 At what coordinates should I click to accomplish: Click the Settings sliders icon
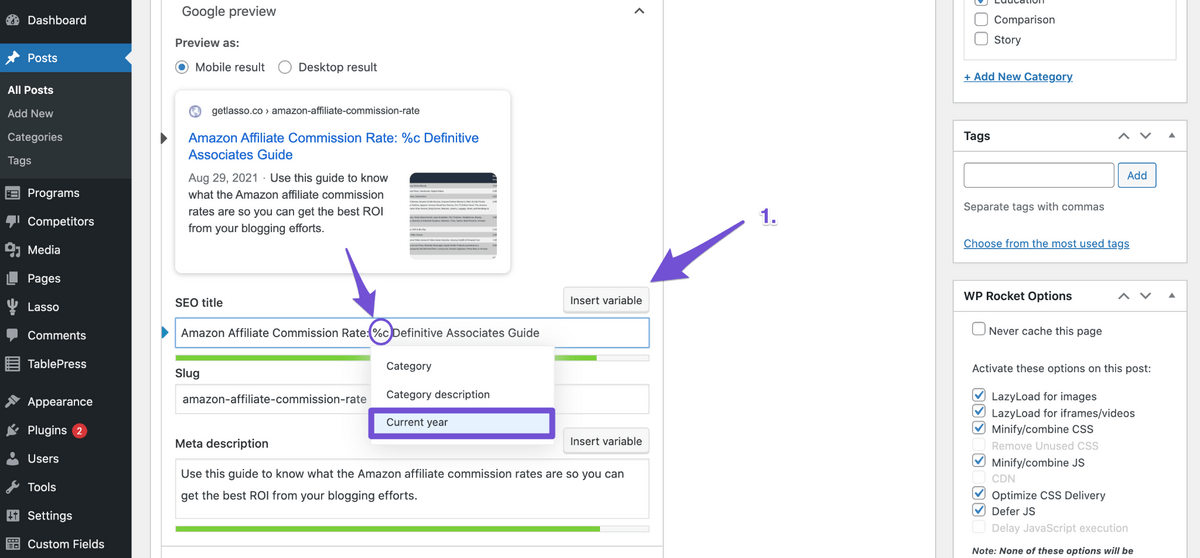[13, 515]
